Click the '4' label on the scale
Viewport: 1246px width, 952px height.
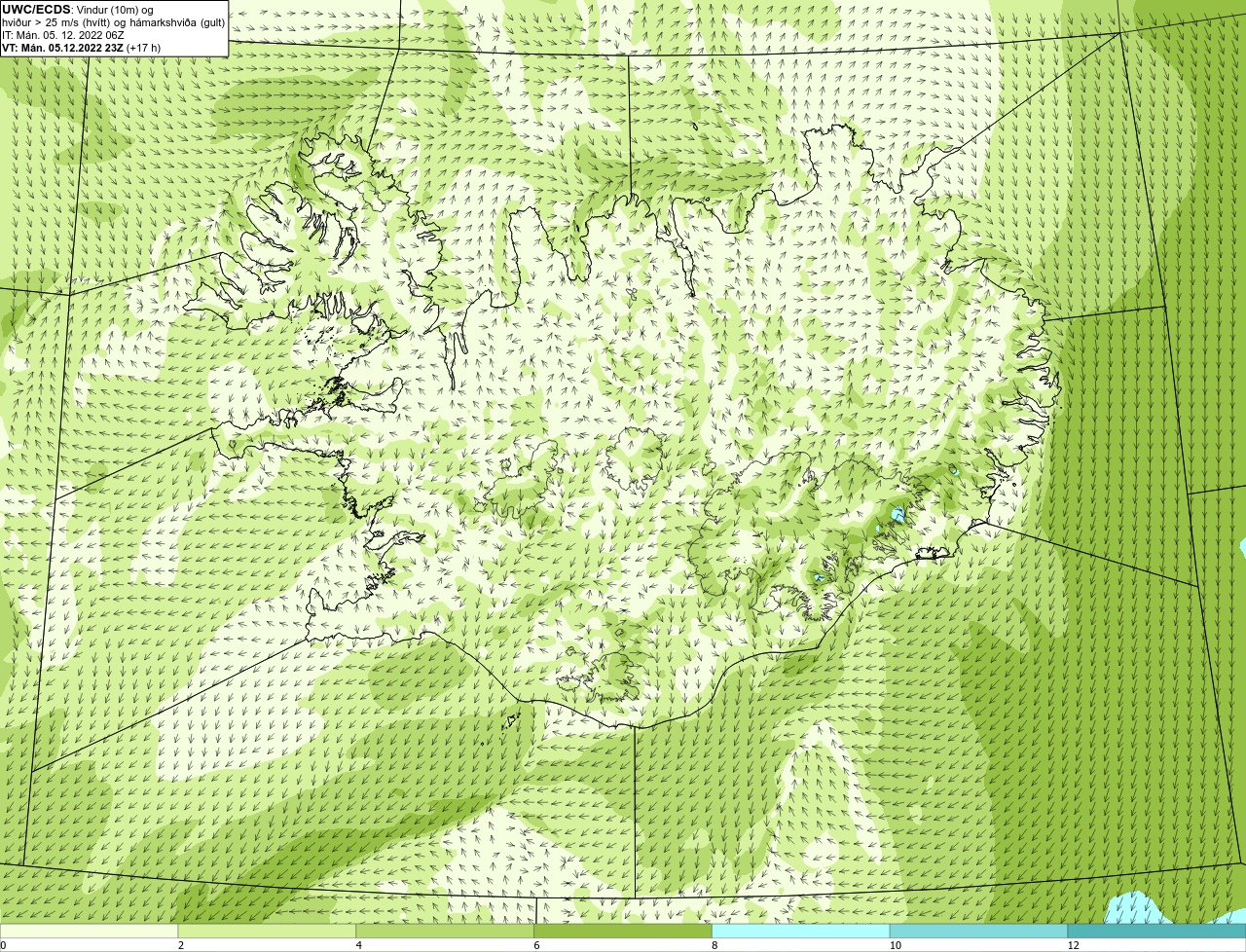click(x=358, y=945)
